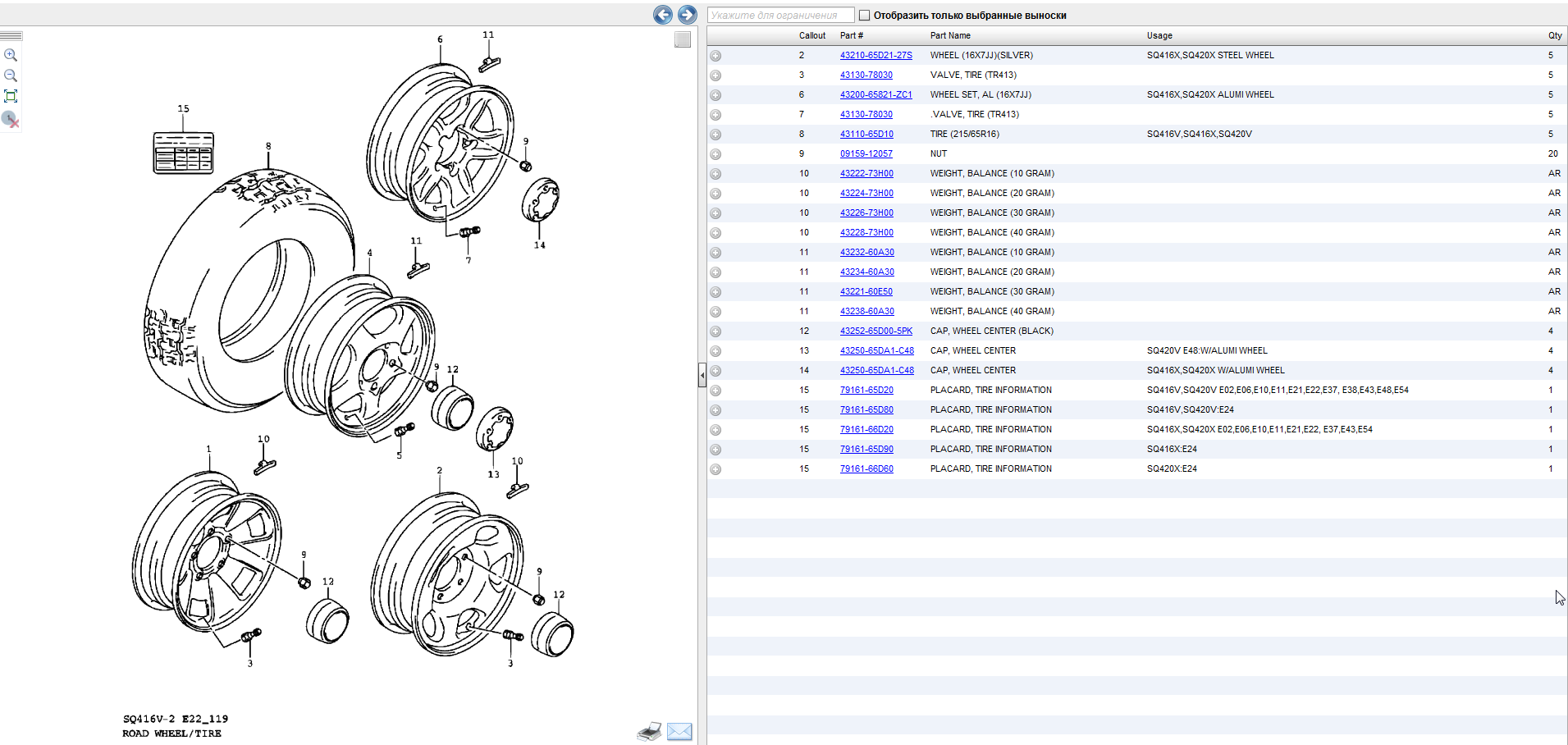Collapse the diagram panel using the splitter handle
The image size is (1568, 745).
pyautogui.click(x=702, y=375)
